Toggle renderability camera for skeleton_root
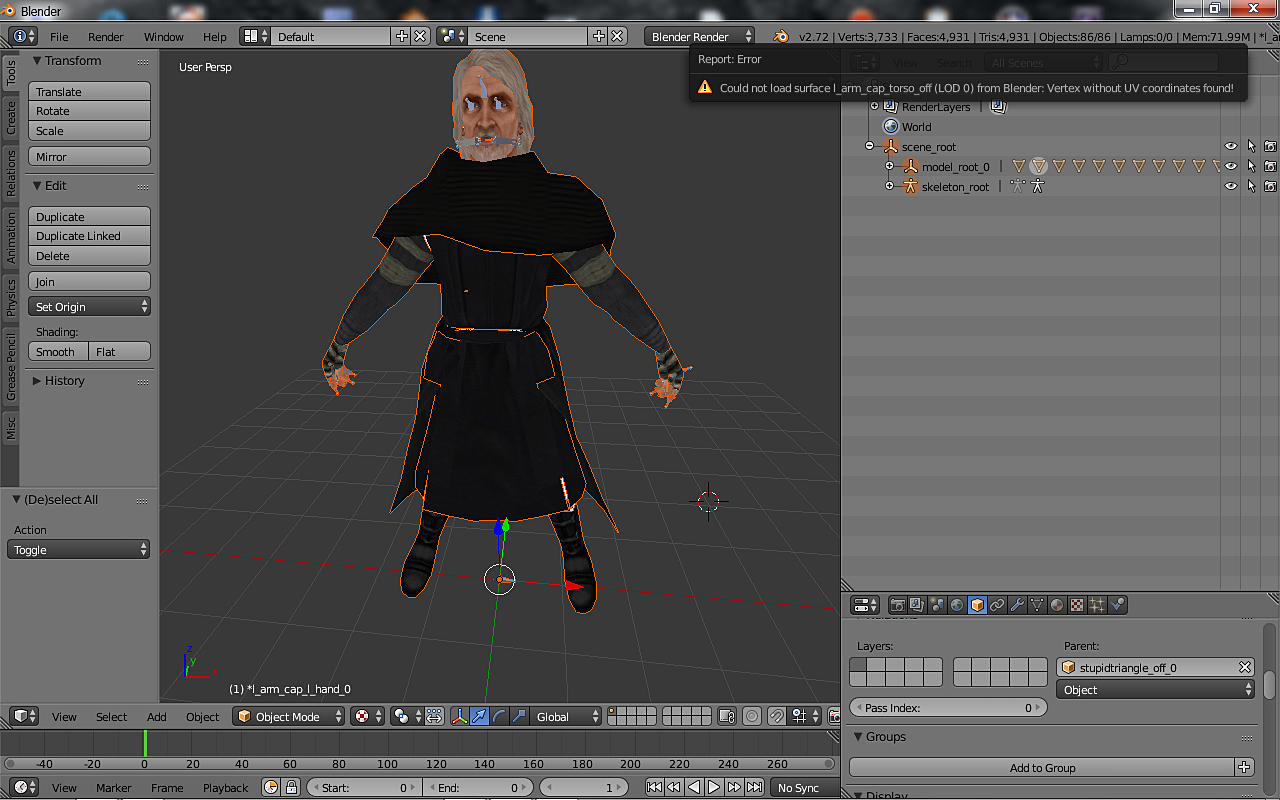Image resolution: width=1280 pixels, height=800 pixels. (x=1270, y=187)
